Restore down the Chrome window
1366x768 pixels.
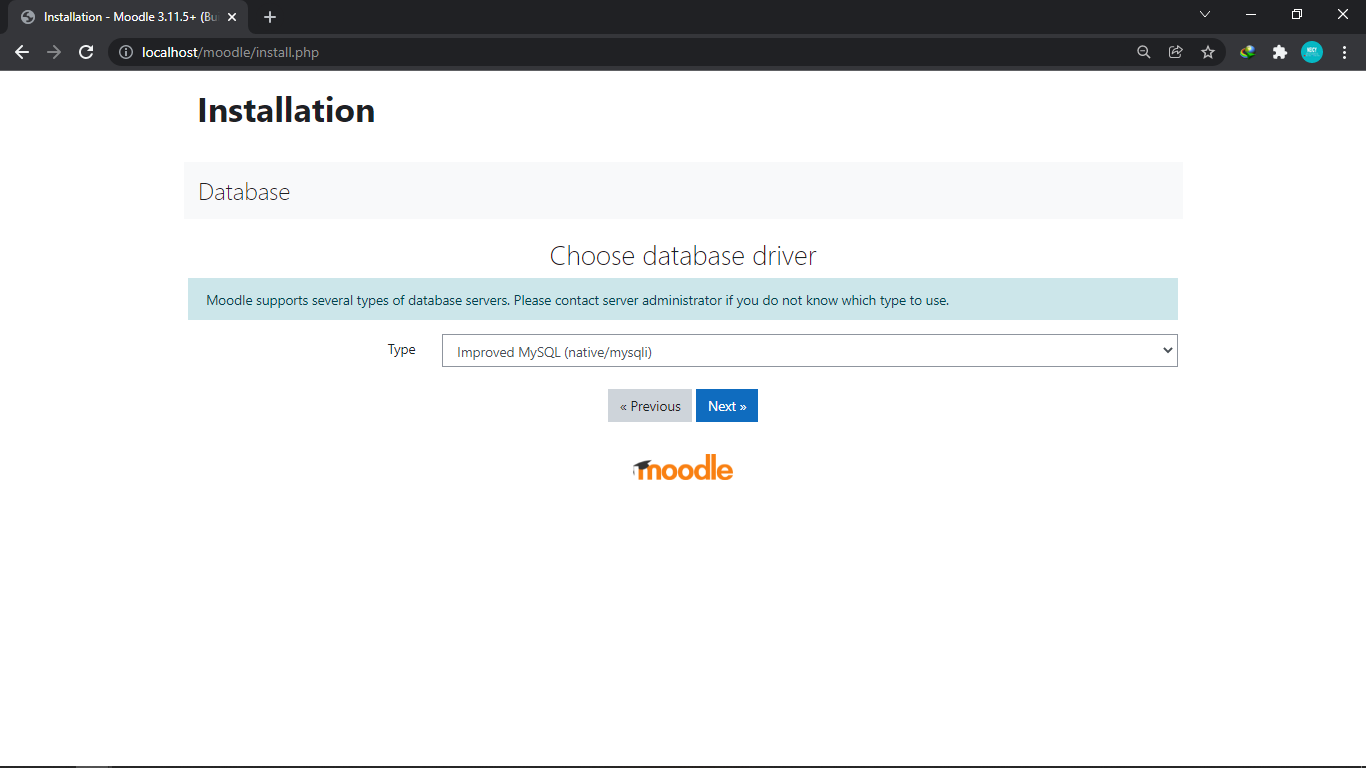(x=1297, y=14)
